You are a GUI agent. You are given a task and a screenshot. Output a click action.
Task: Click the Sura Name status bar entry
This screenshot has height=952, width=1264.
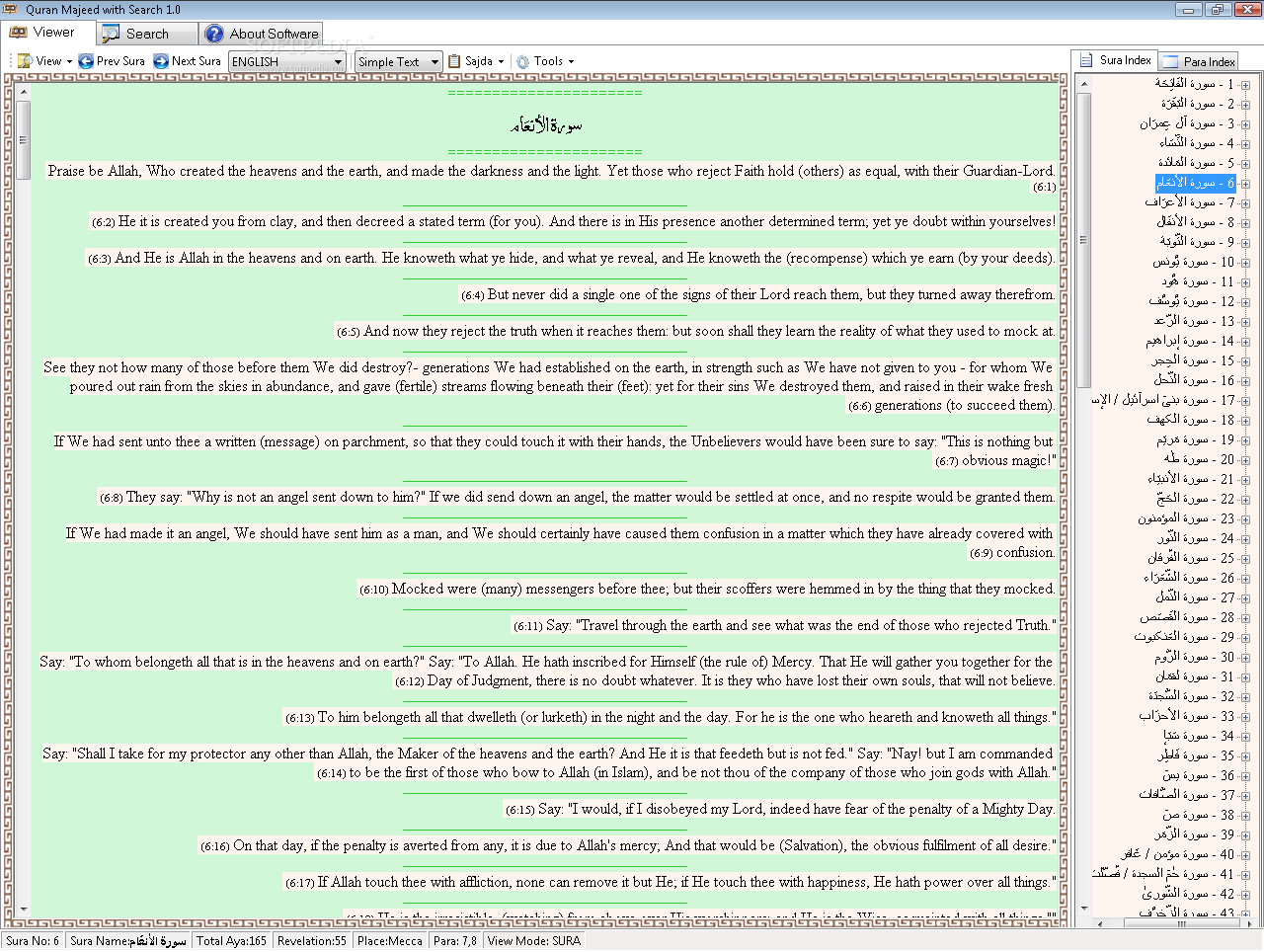coord(128,941)
